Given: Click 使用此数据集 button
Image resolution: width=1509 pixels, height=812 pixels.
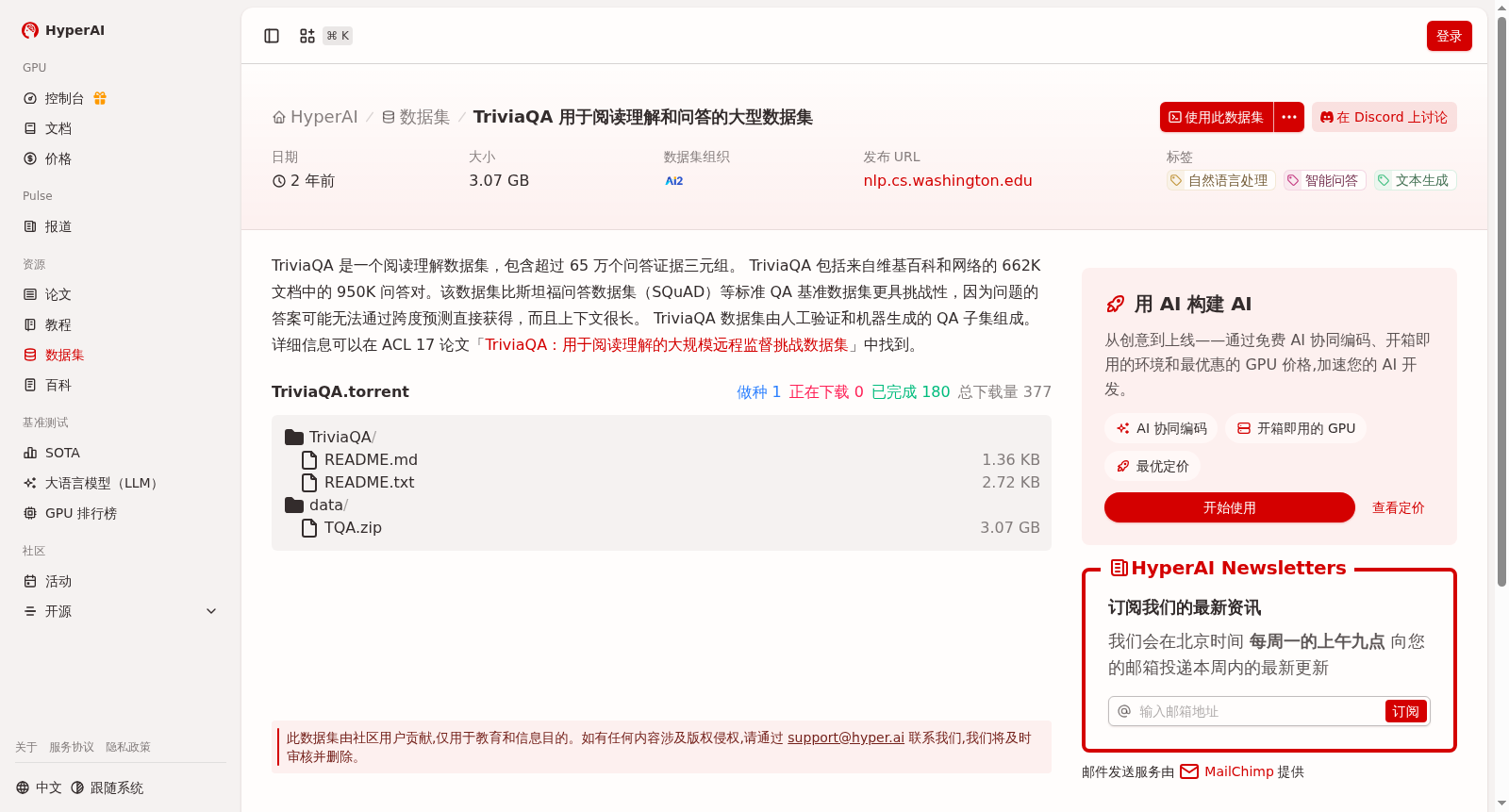Looking at the screenshot, I should [1217, 117].
